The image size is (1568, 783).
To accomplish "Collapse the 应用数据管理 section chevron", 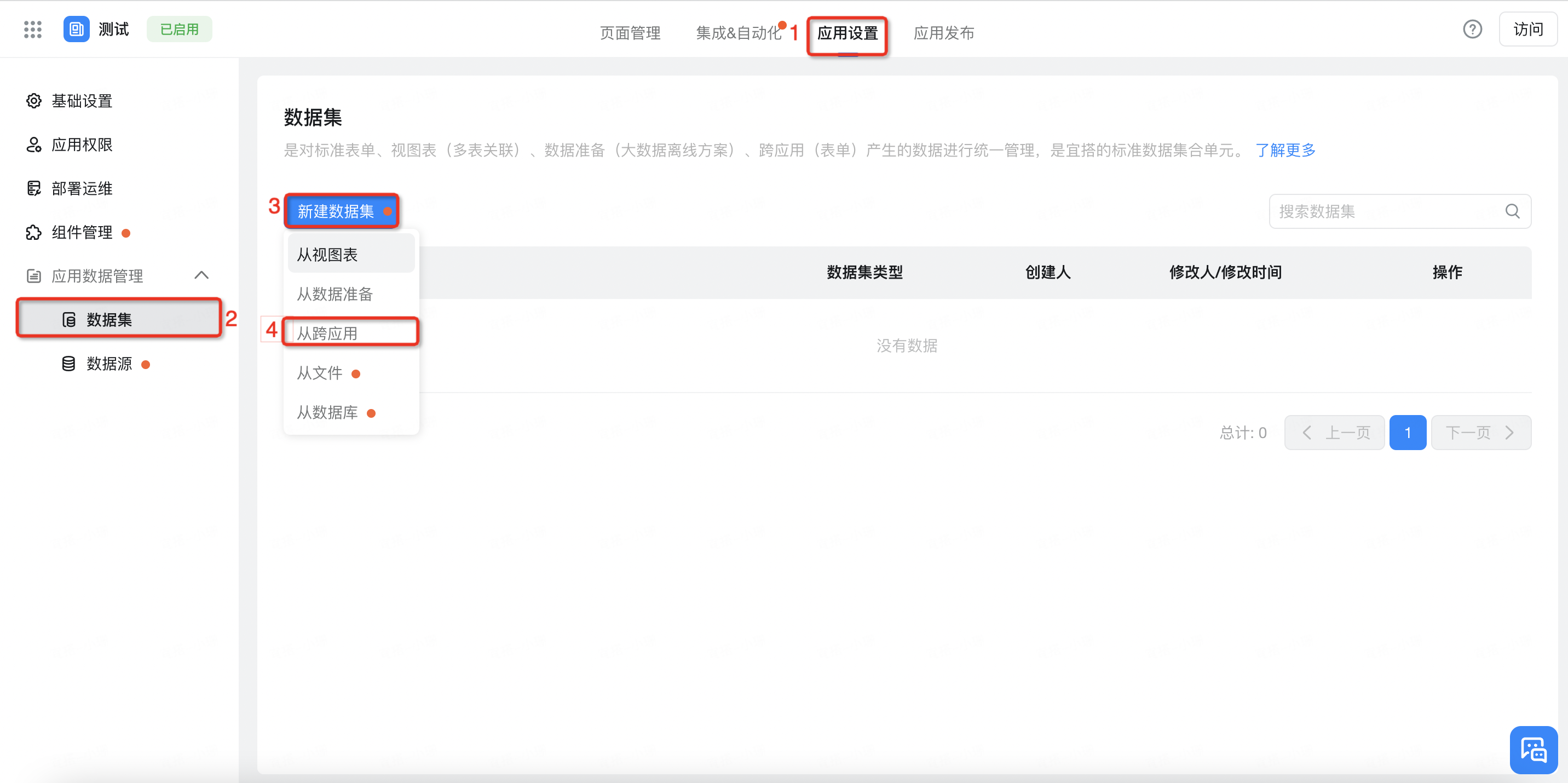I will (201, 275).
